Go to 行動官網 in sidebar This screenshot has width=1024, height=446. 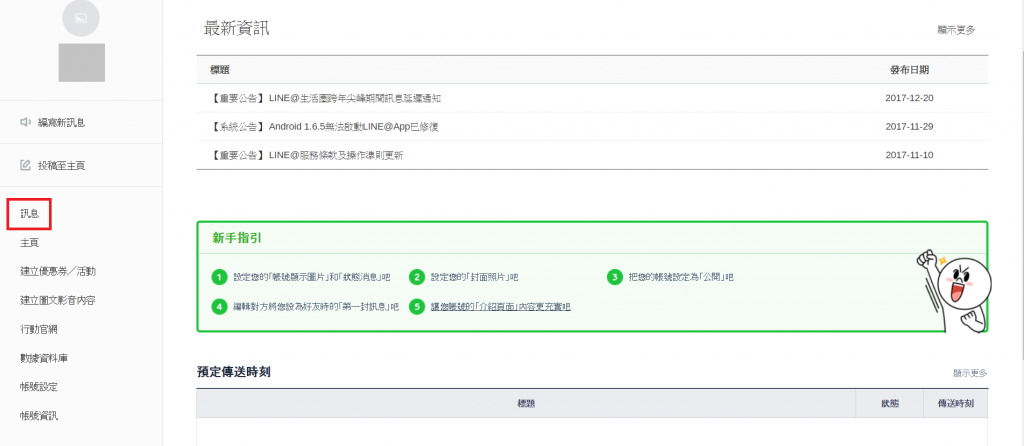(x=39, y=329)
